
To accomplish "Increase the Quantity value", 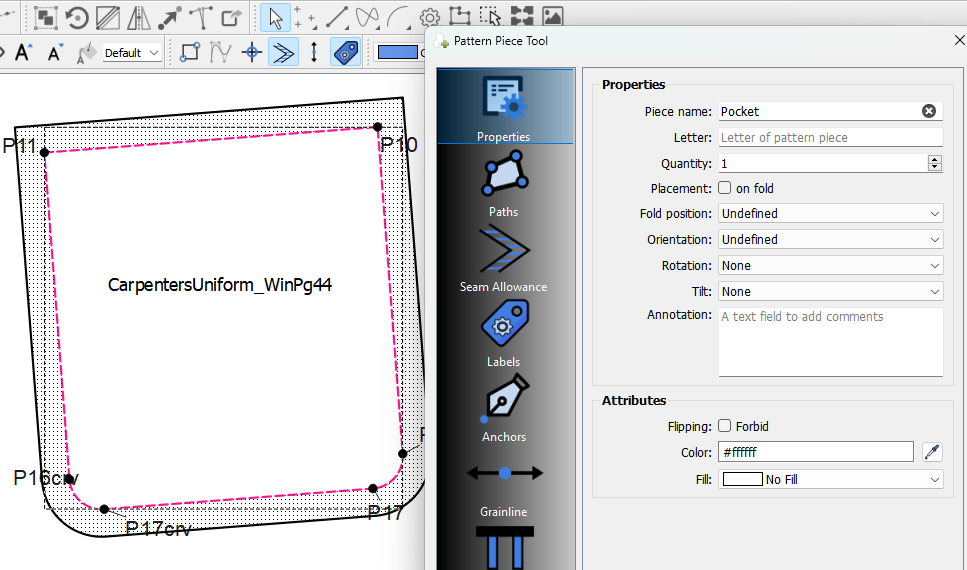I will click(x=935, y=159).
